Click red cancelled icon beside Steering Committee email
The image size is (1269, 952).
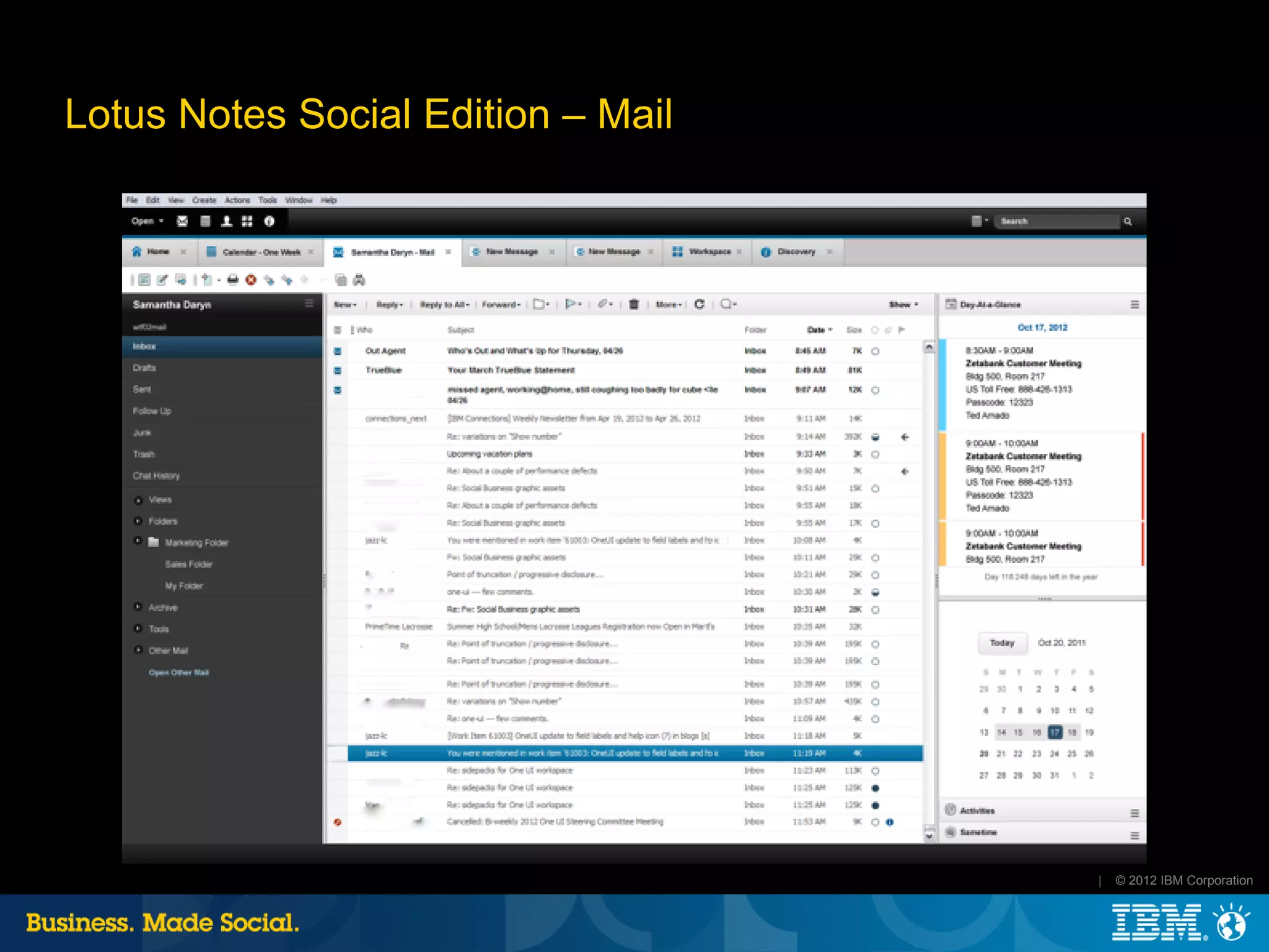click(338, 822)
